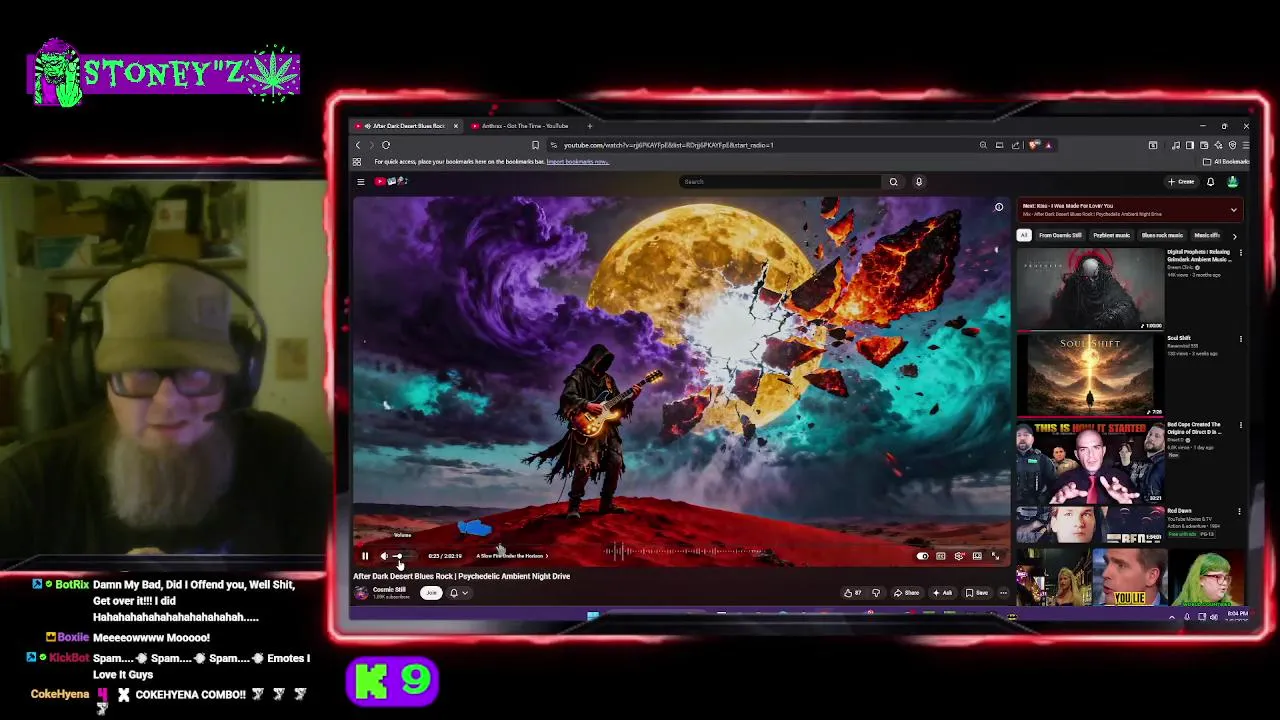1280x720 pixels.
Task: Open the video info card icon
Action: tap(998, 207)
